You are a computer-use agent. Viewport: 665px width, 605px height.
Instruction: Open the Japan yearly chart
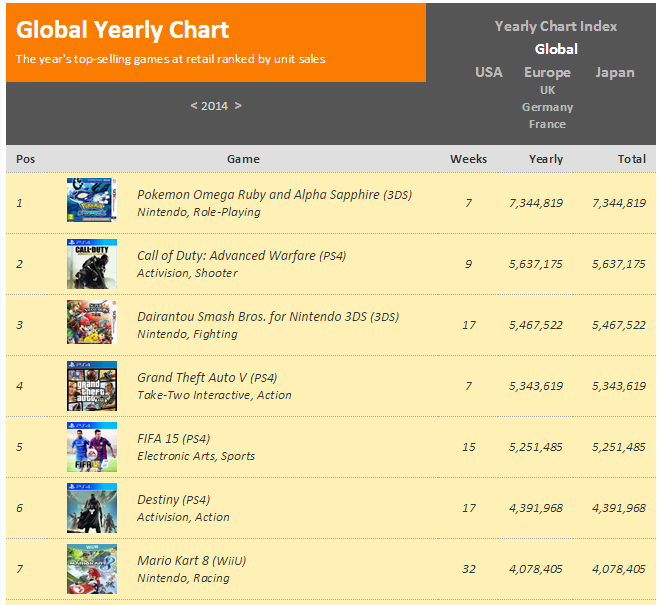point(615,72)
